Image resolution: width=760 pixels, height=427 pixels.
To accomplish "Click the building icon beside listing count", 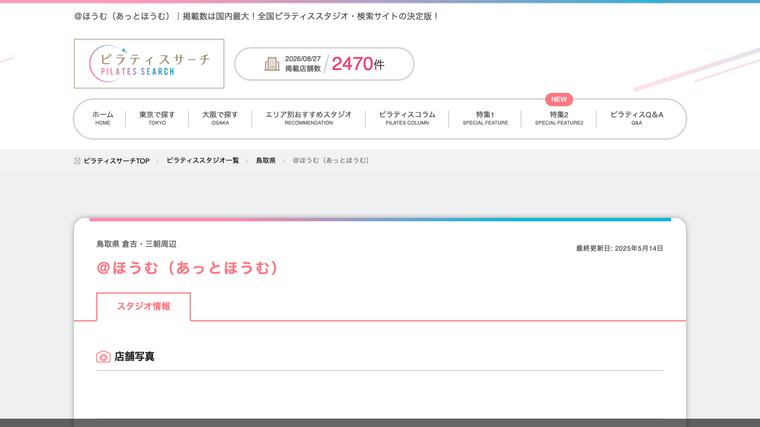I will [272, 63].
